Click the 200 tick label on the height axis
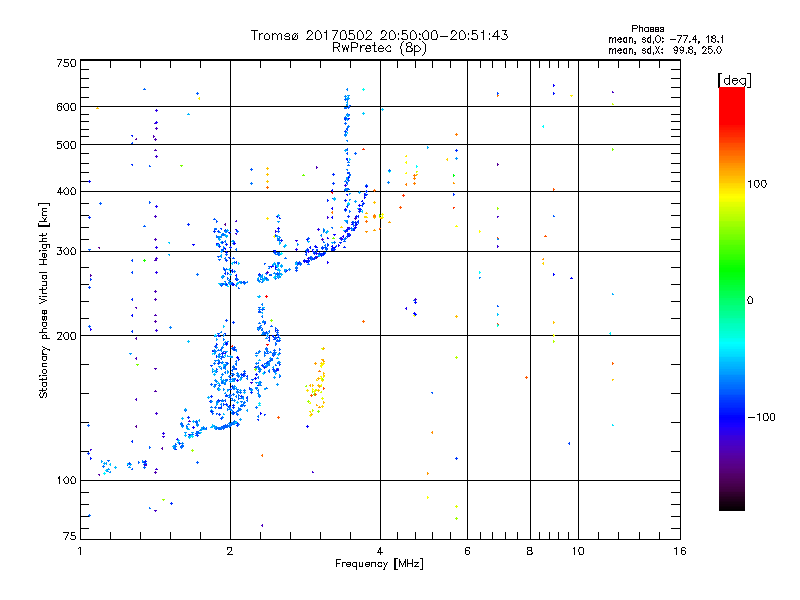The height and width of the screenshot is (600, 800). (x=66, y=336)
